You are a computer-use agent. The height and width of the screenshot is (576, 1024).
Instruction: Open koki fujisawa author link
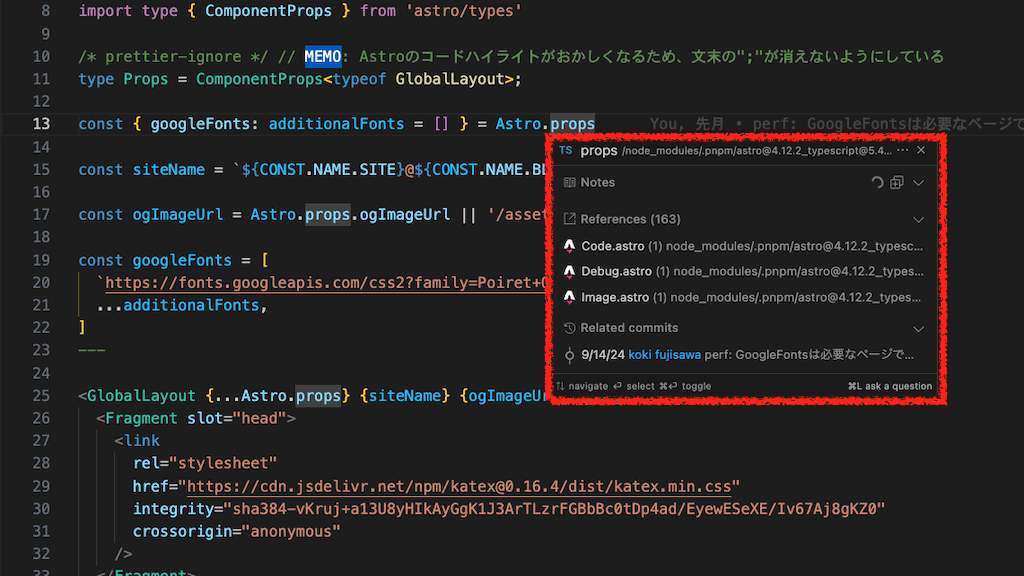[664, 355]
